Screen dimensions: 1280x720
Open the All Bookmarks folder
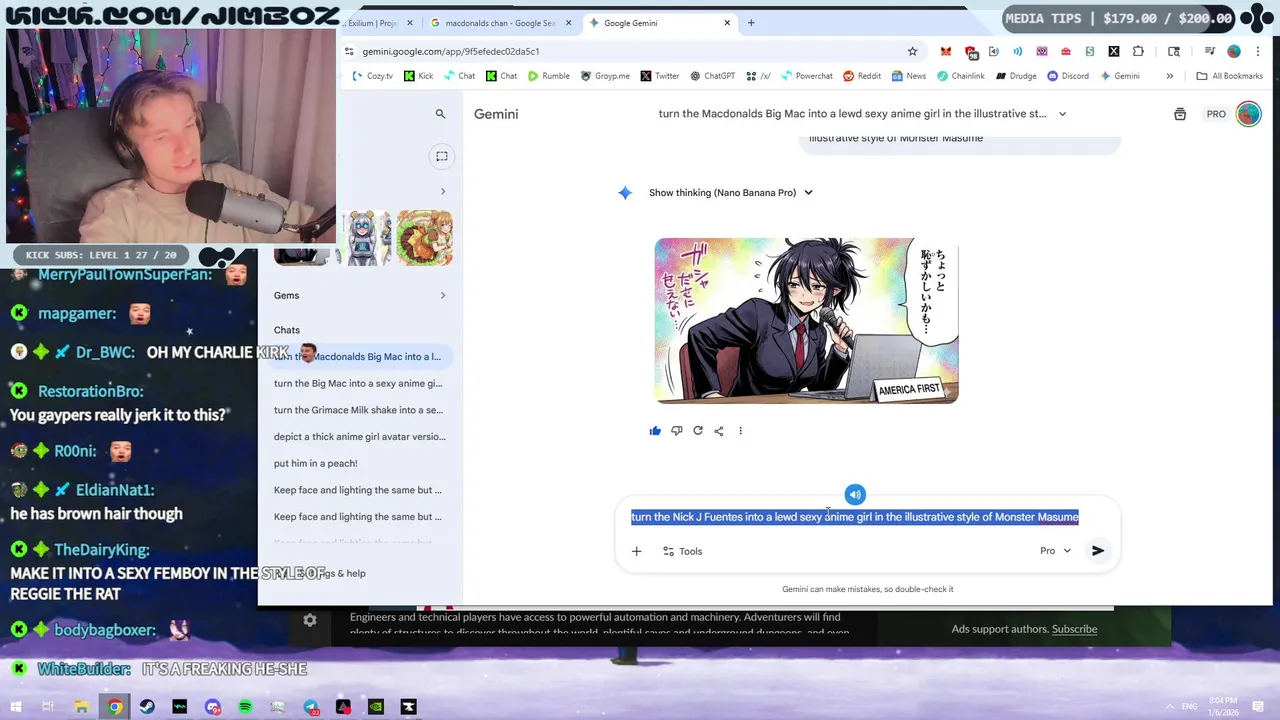(1230, 76)
